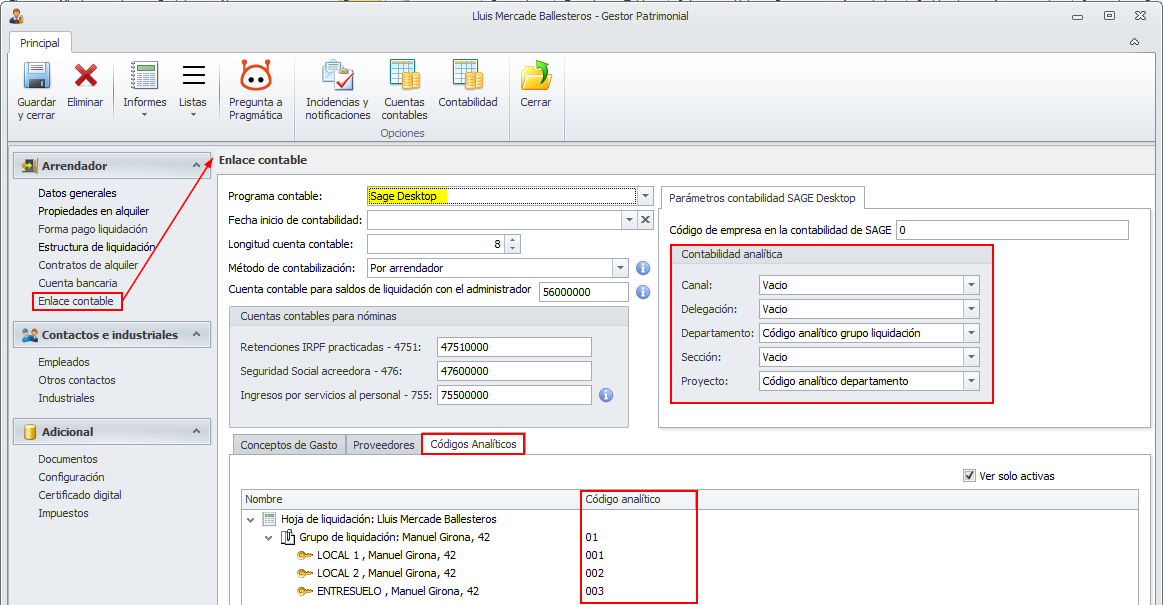Toggle the Ver solo activas checkbox
Image resolution: width=1163 pixels, height=605 pixels.
[x=969, y=476]
